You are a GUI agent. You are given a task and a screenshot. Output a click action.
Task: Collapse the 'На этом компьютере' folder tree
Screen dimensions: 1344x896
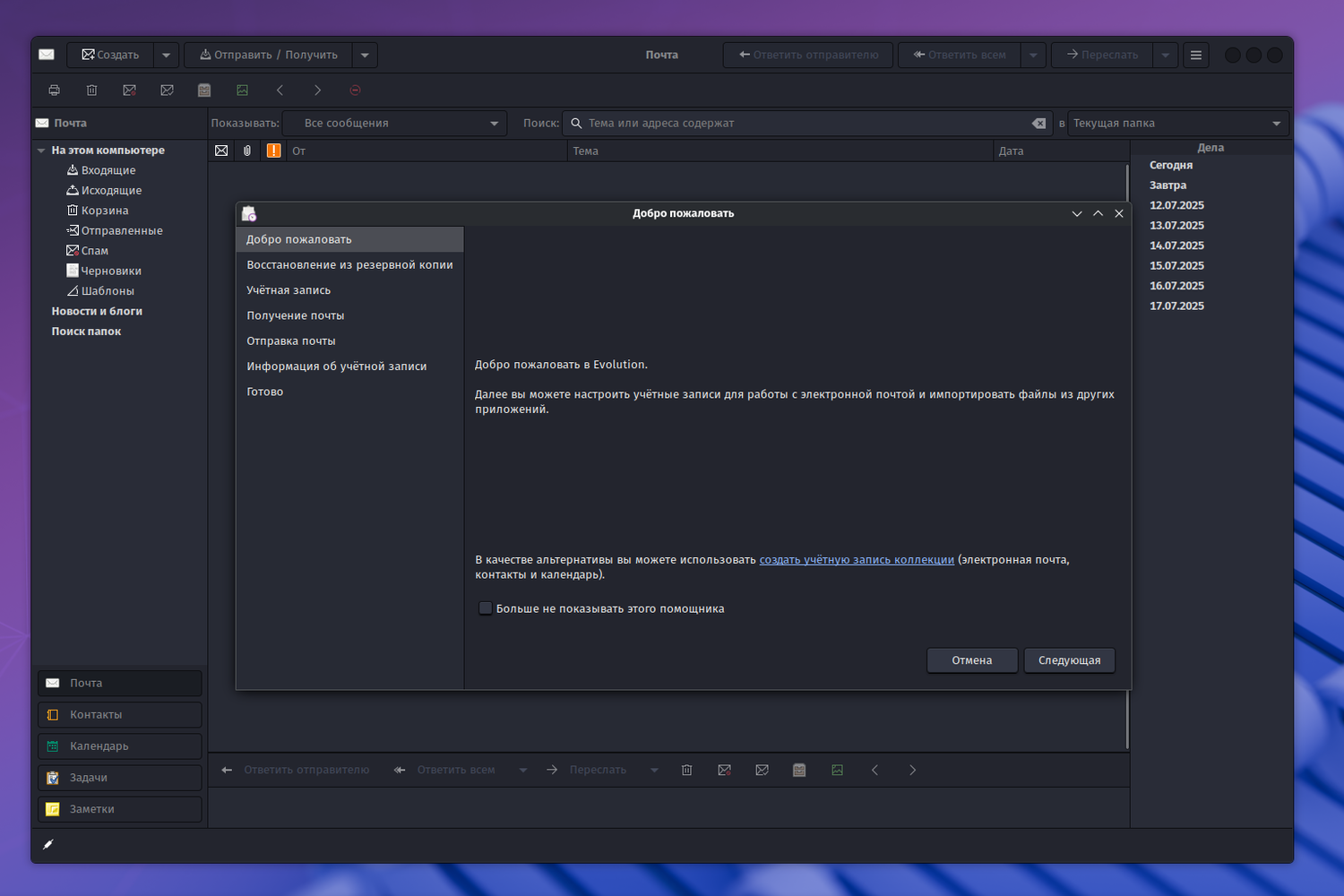click(41, 151)
